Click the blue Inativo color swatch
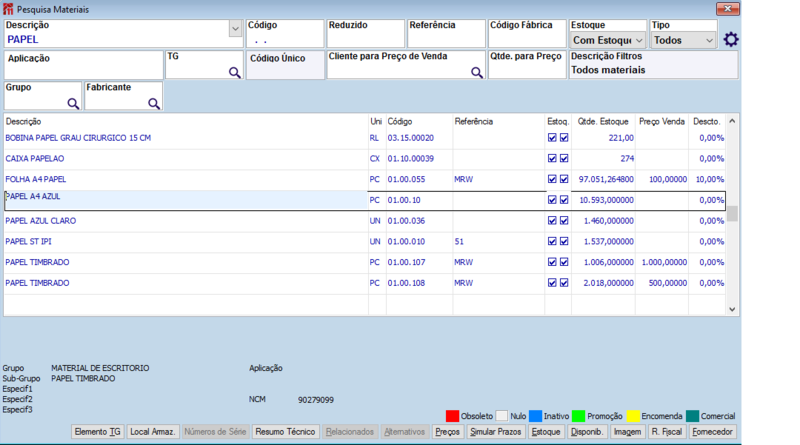This screenshot has width=800, height=445. click(x=535, y=416)
